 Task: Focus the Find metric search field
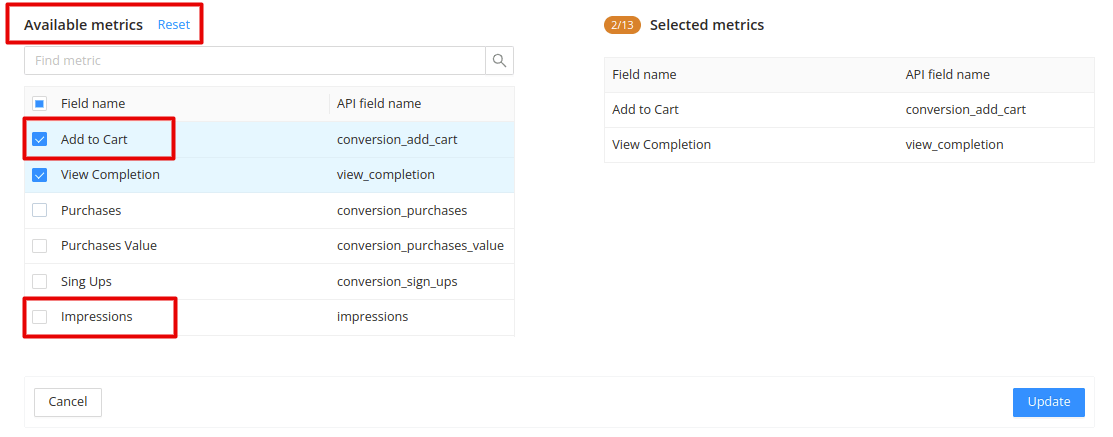click(255, 61)
